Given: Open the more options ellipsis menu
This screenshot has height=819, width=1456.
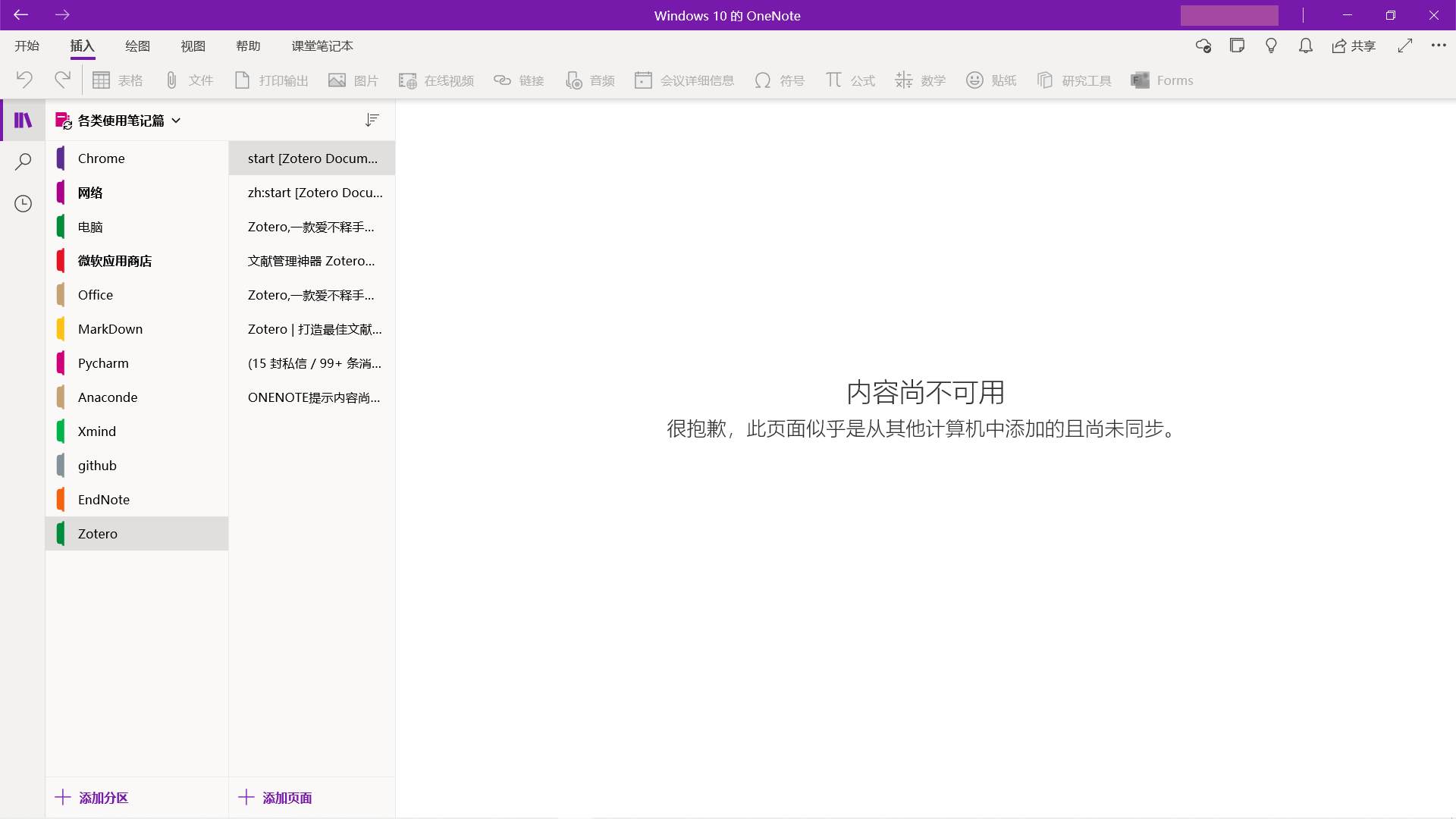Looking at the screenshot, I should (x=1439, y=45).
